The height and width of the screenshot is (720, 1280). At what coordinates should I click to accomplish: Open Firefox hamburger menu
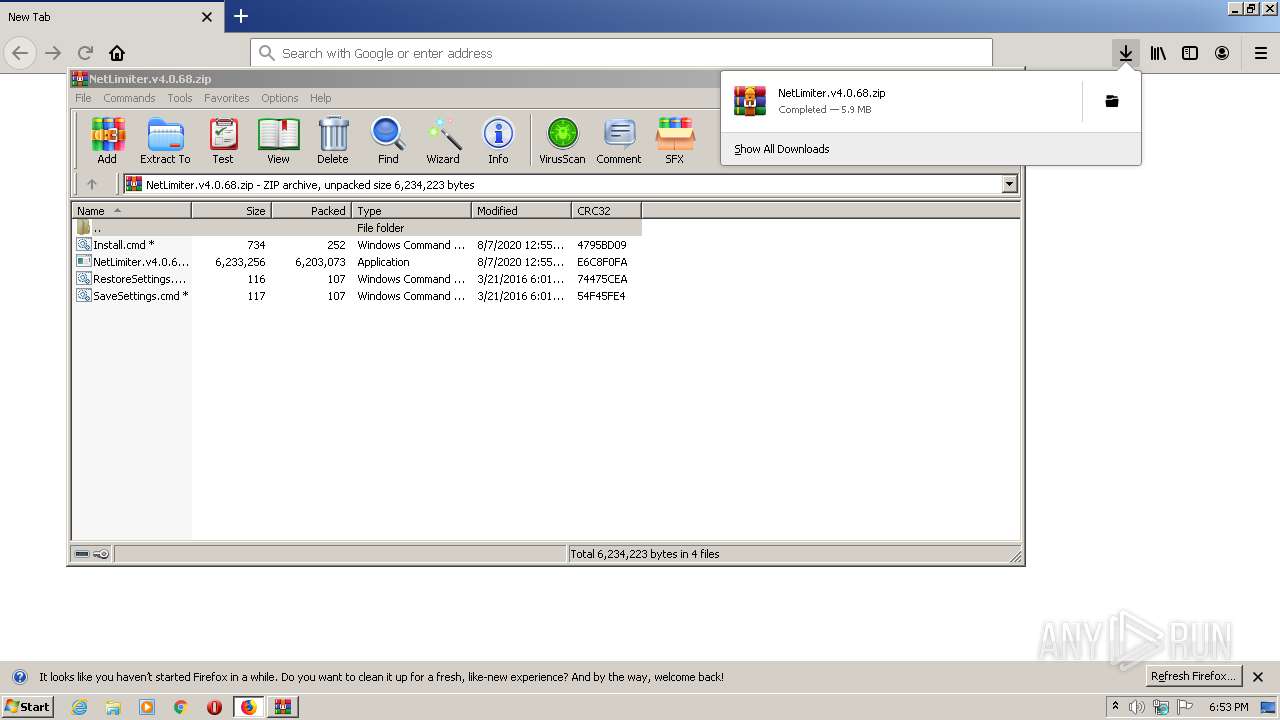(1261, 53)
